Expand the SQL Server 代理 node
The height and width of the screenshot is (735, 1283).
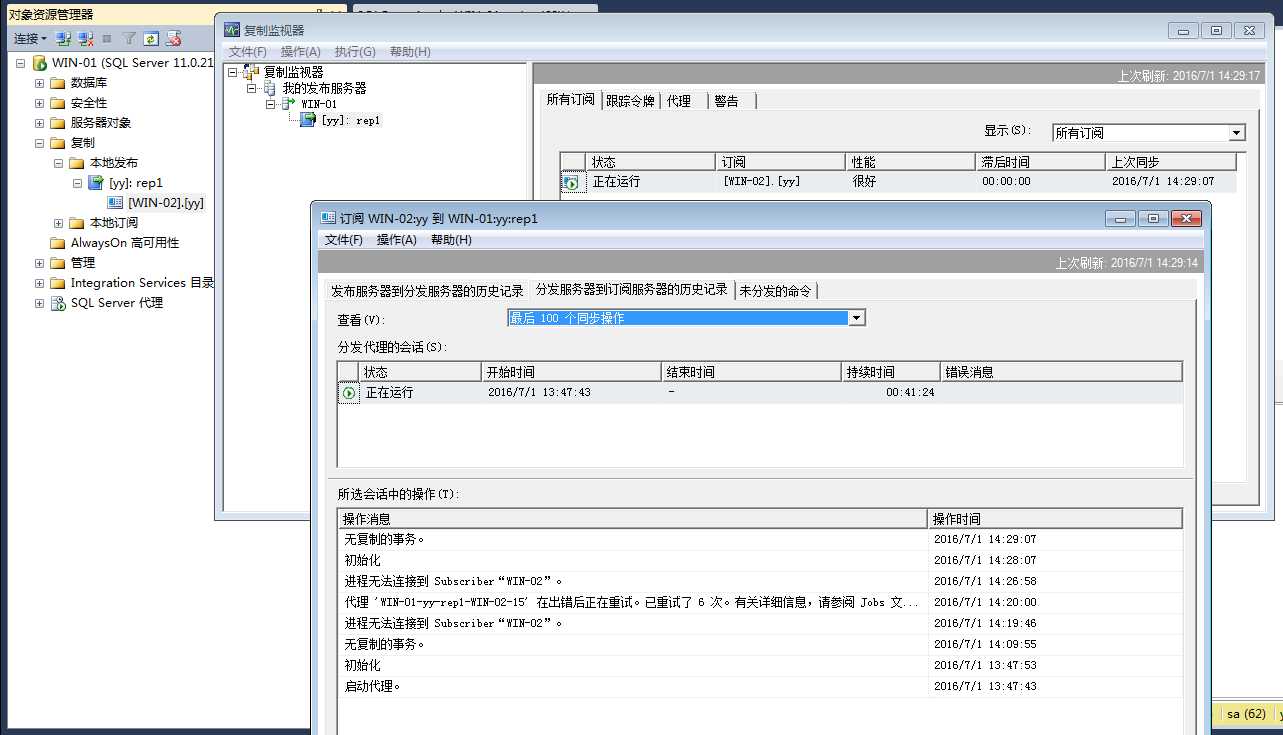pyautogui.click(x=39, y=303)
